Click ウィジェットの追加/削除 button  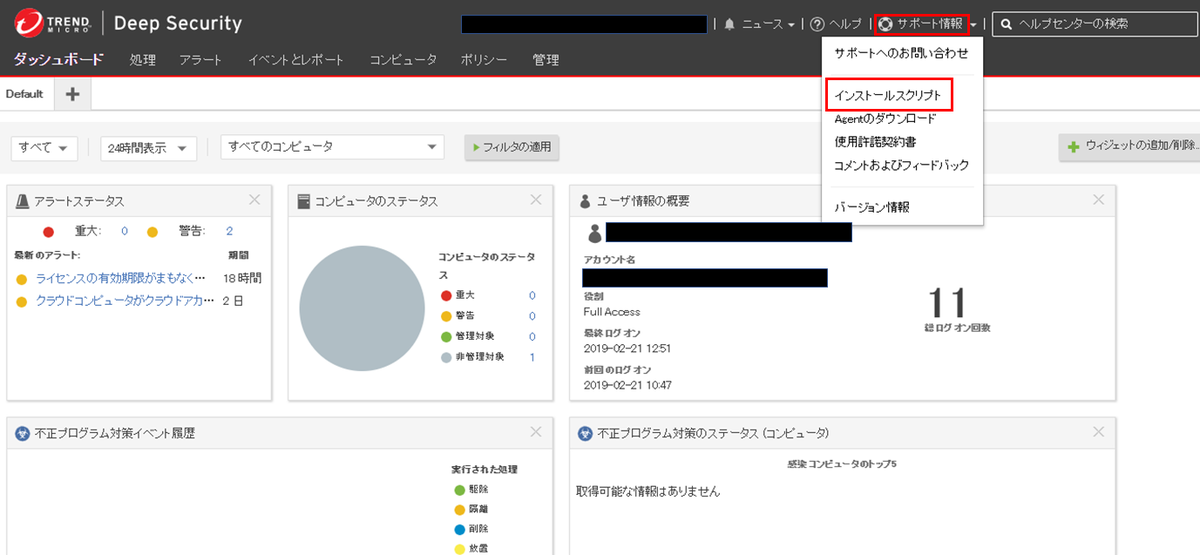click(1132, 147)
